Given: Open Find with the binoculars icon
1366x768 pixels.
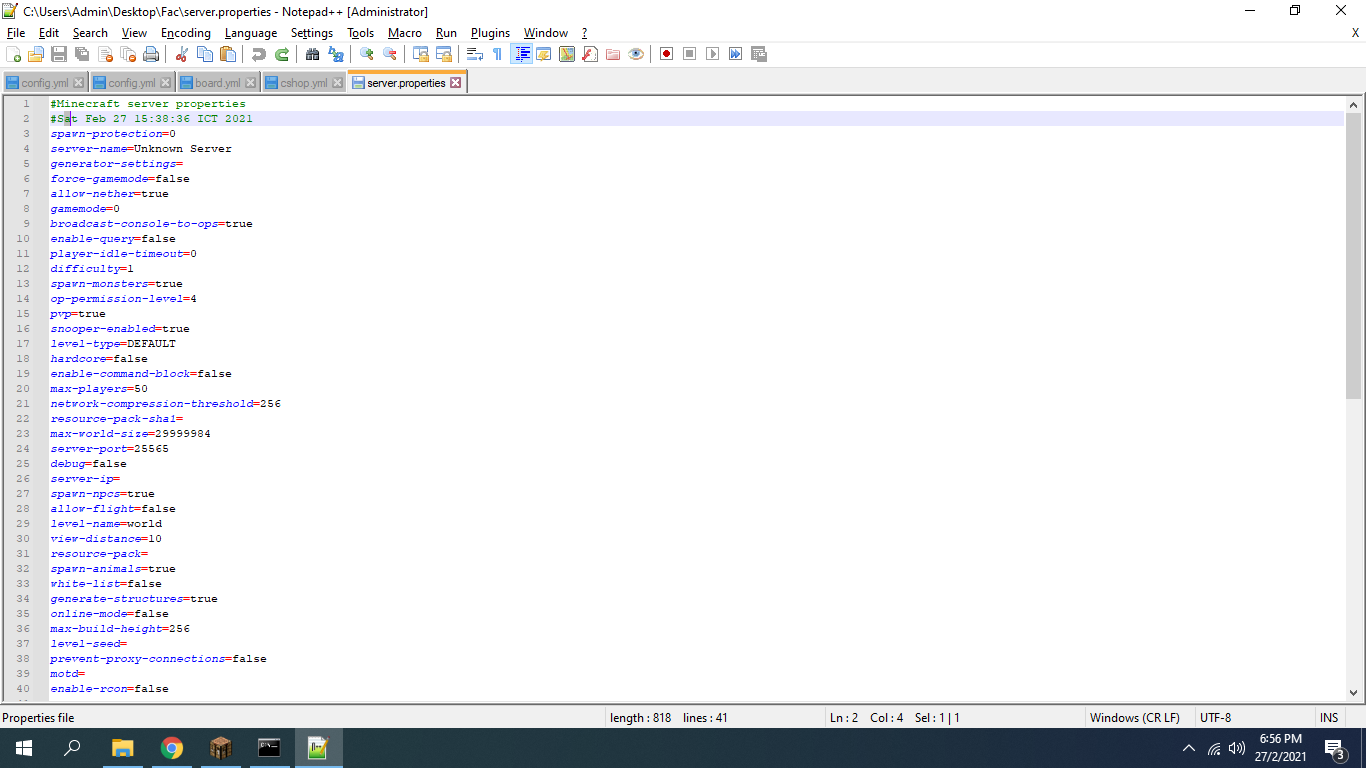Looking at the screenshot, I should pyautogui.click(x=313, y=54).
